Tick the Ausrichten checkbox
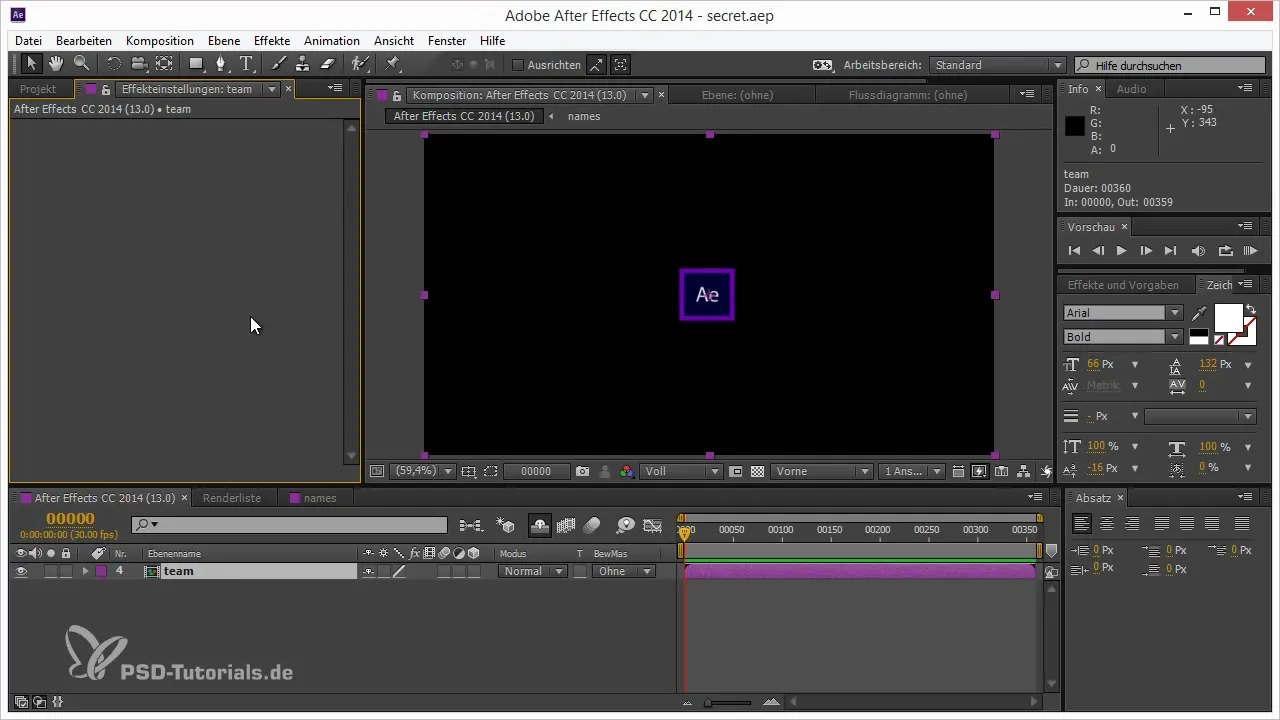Screen dimensions: 1280x720 pyautogui.click(x=518, y=65)
